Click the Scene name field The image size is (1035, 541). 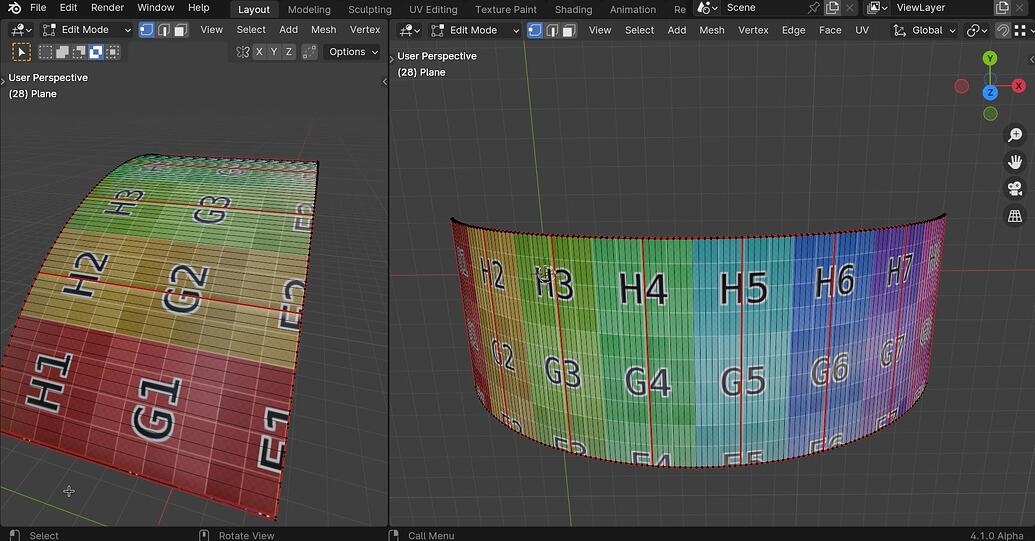tap(762, 8)
